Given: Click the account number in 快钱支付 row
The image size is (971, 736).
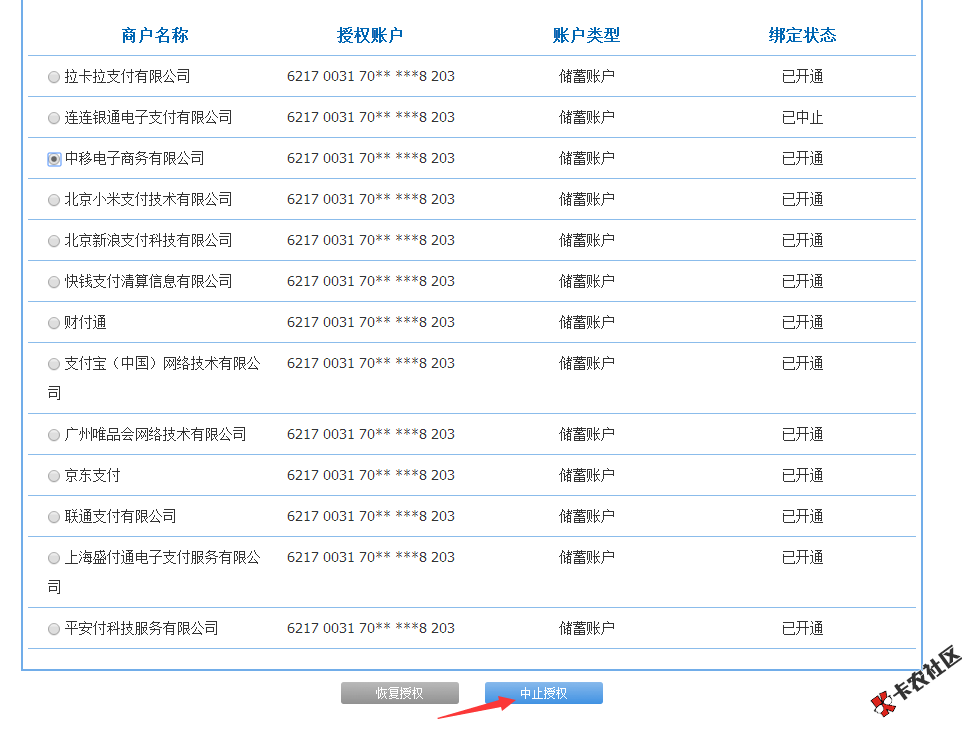Looking at the screenshot, I should (x=370, y=281).
